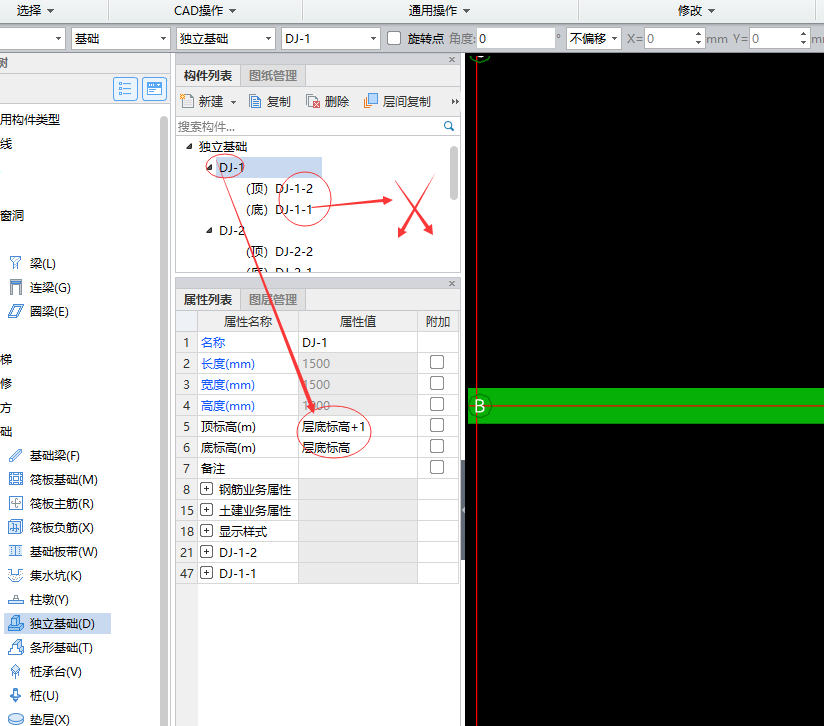Select the 梁(L) component icon
Screen dimensions: 824x726
pyautogui.click(x=16, y=263)
